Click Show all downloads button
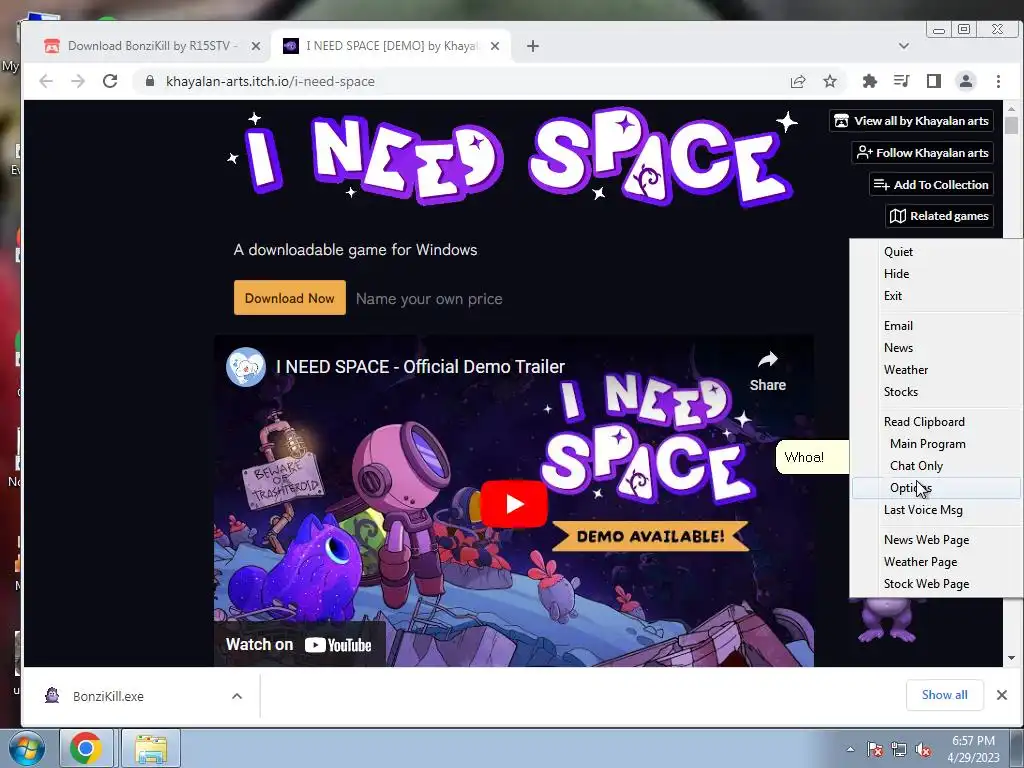The width and height of the screenshot is (1024, 768). coord(944,695)
